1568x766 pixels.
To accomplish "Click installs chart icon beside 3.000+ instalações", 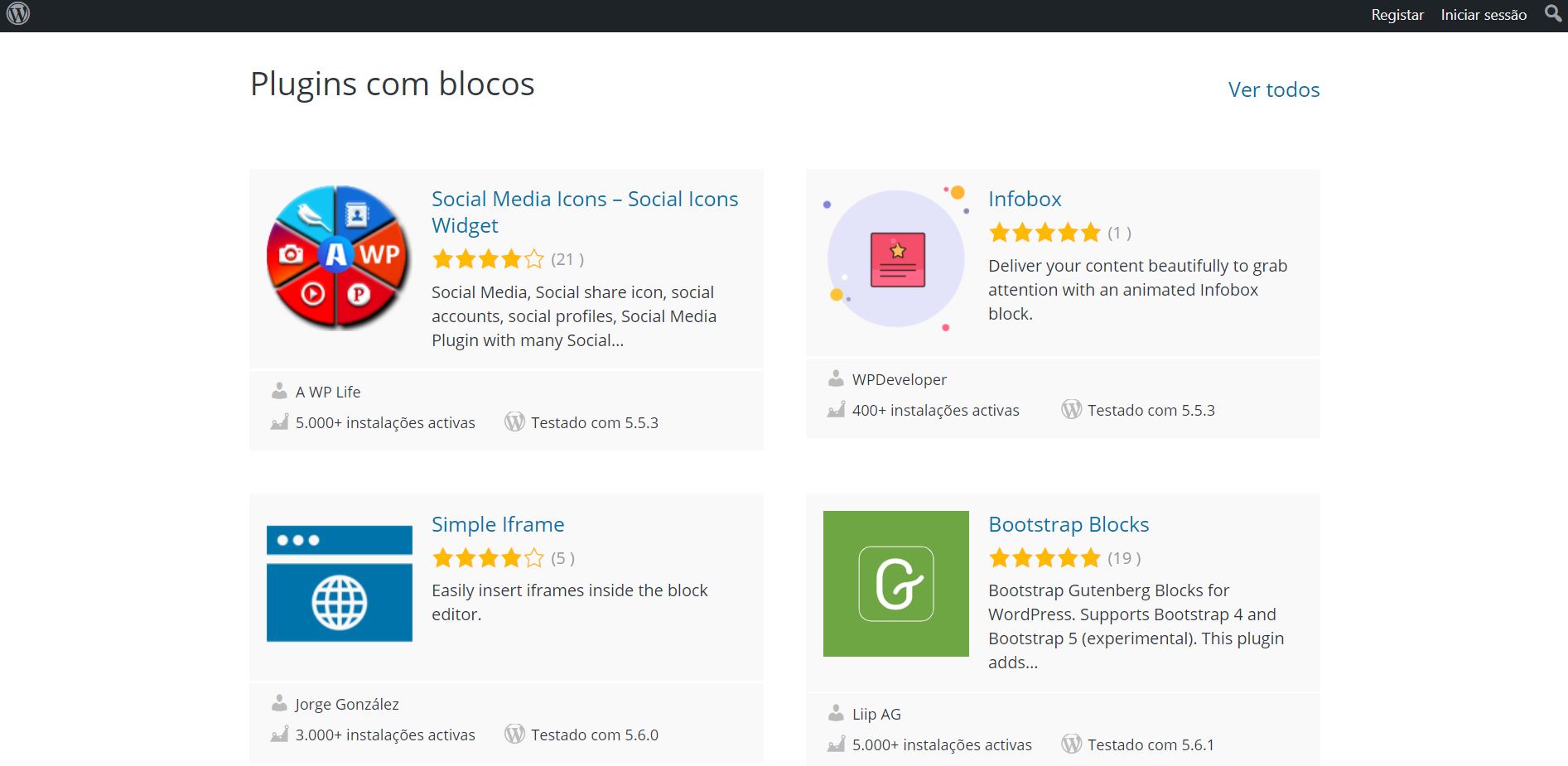I will point(279,735).
